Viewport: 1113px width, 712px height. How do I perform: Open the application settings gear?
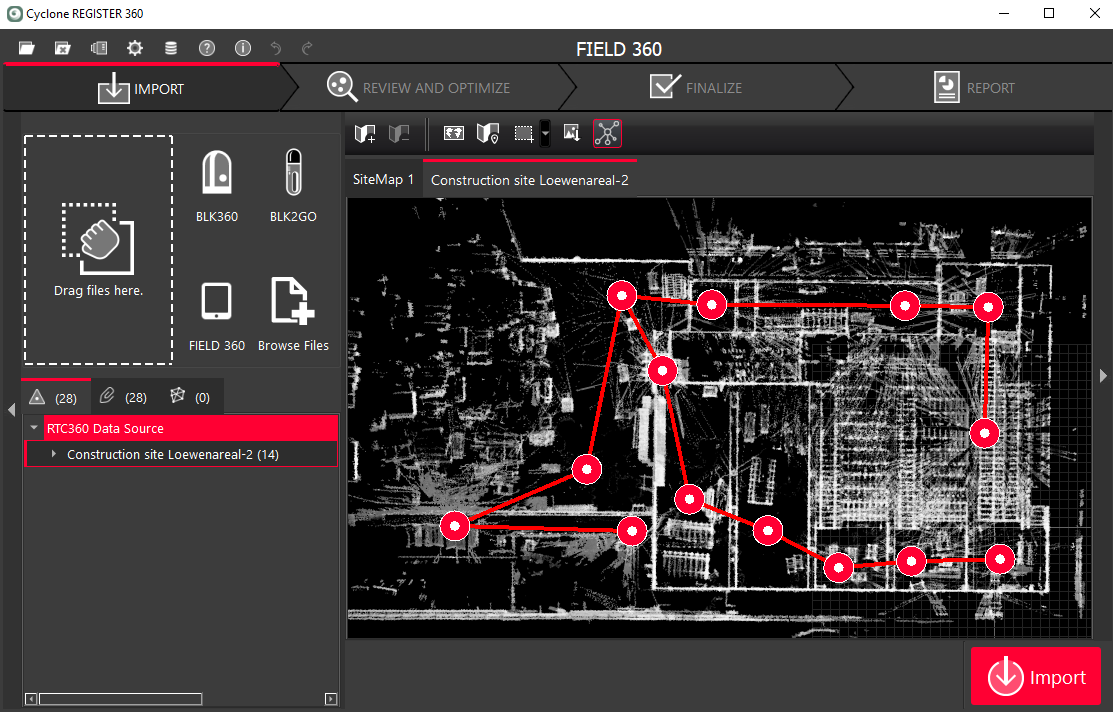click(x=135, y=47)
